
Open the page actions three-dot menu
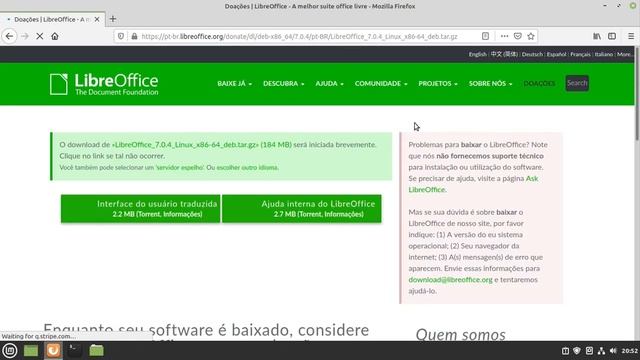click(x=504, y=36)
